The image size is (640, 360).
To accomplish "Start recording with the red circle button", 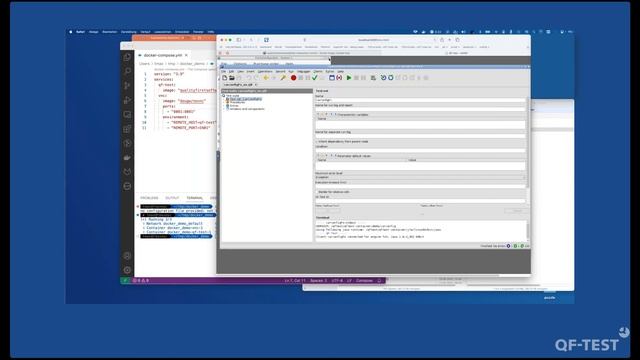I will point(293,78).
